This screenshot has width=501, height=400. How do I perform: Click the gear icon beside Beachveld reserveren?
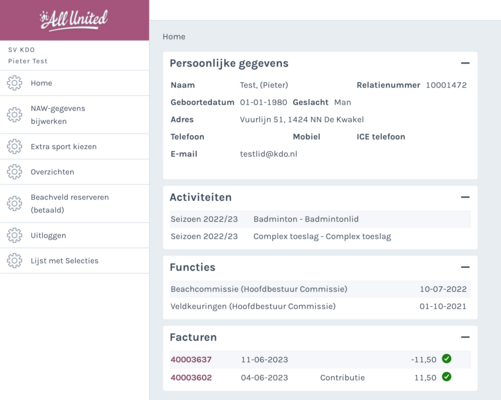(14, 203)
